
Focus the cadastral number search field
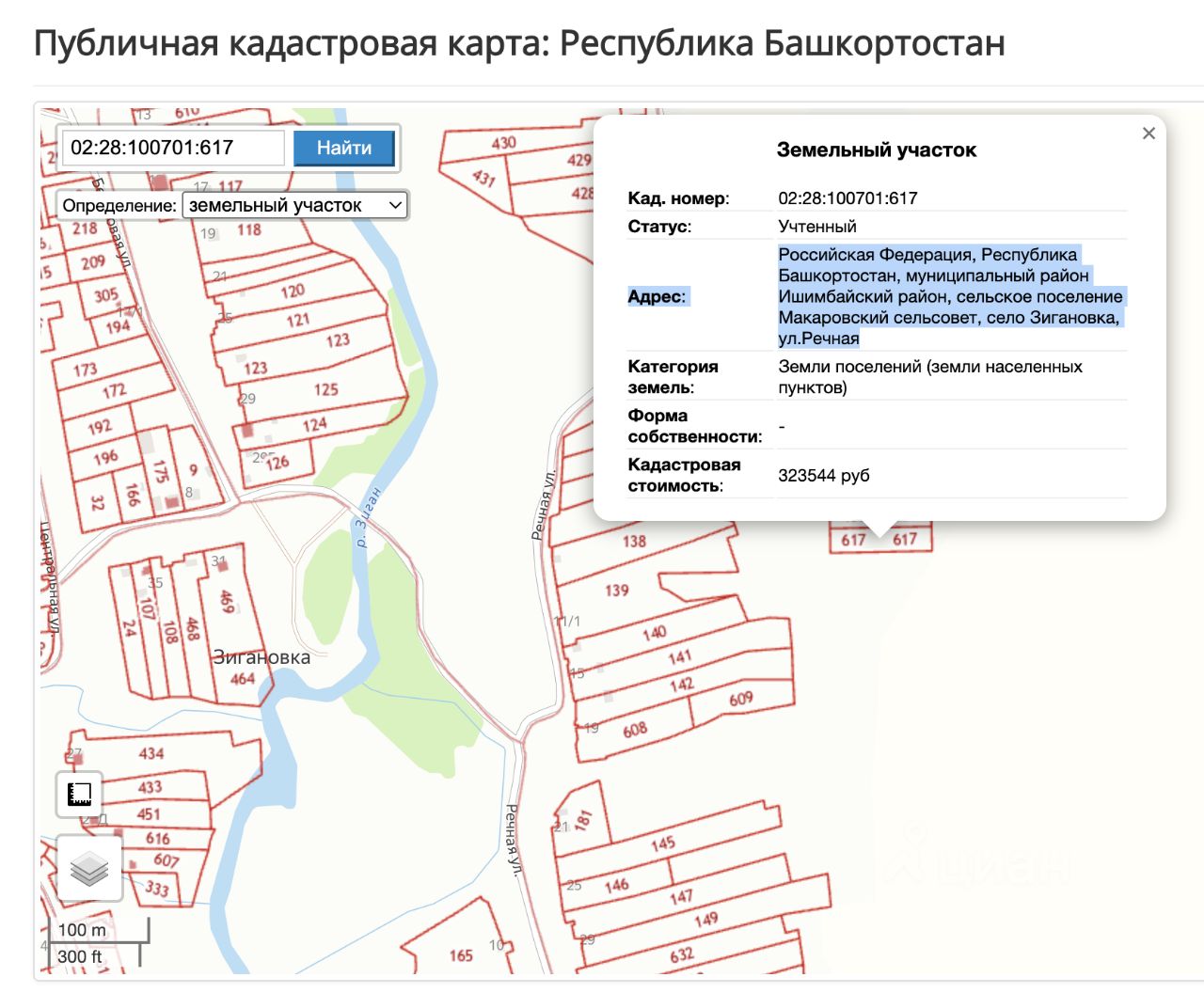click(x=173, y=148)
